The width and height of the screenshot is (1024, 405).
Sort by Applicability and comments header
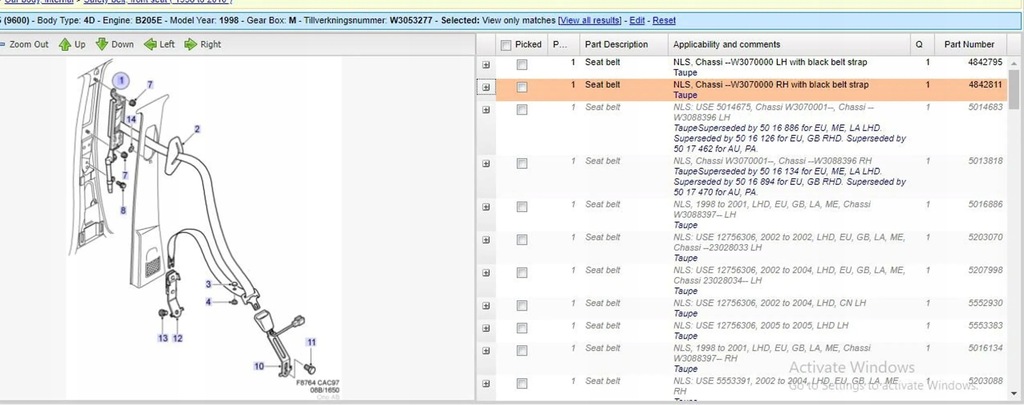click(726, 44)
